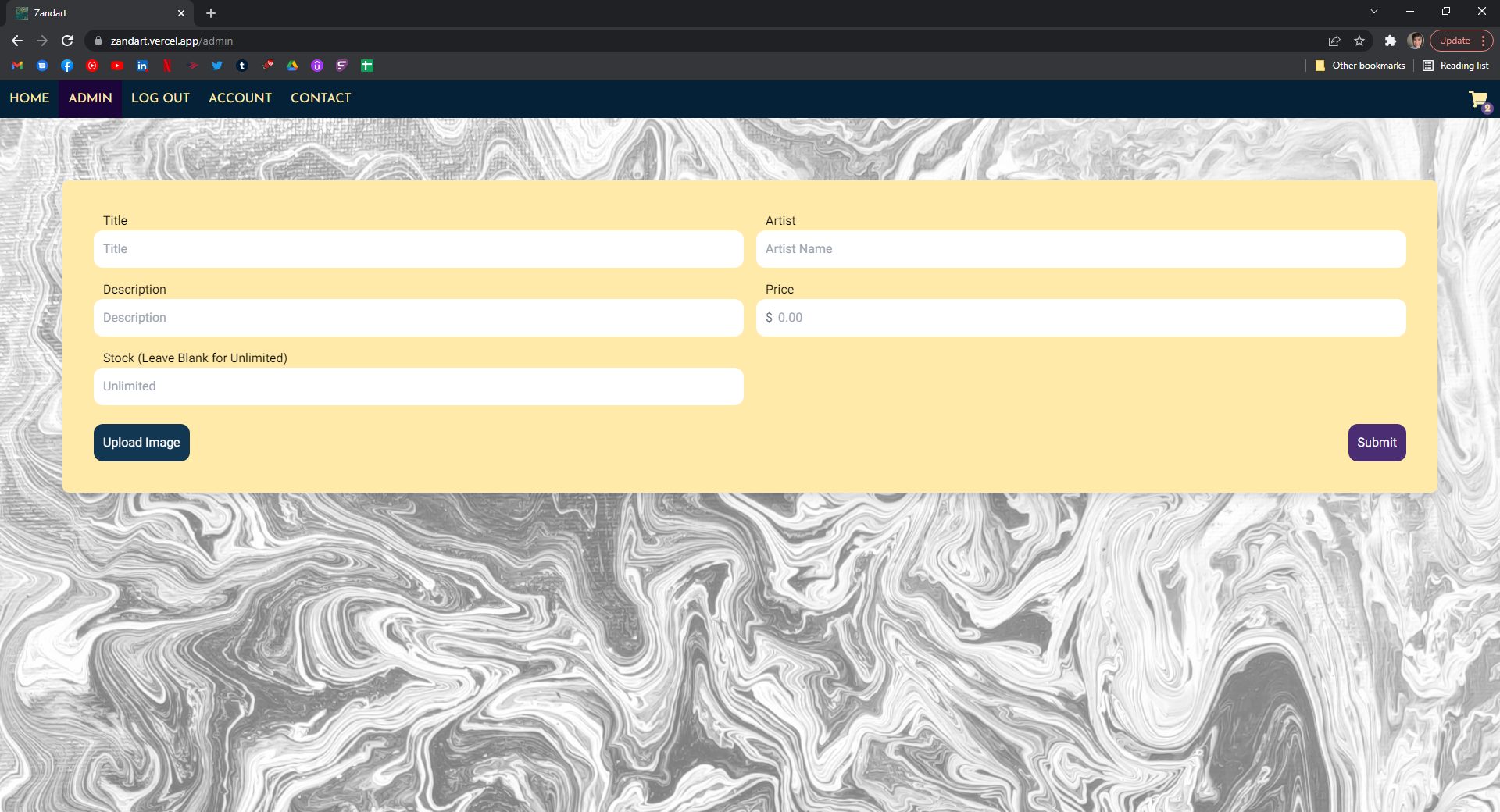Go to the HOME nav item
The image size is (1500, 812).
pos(30,98)
